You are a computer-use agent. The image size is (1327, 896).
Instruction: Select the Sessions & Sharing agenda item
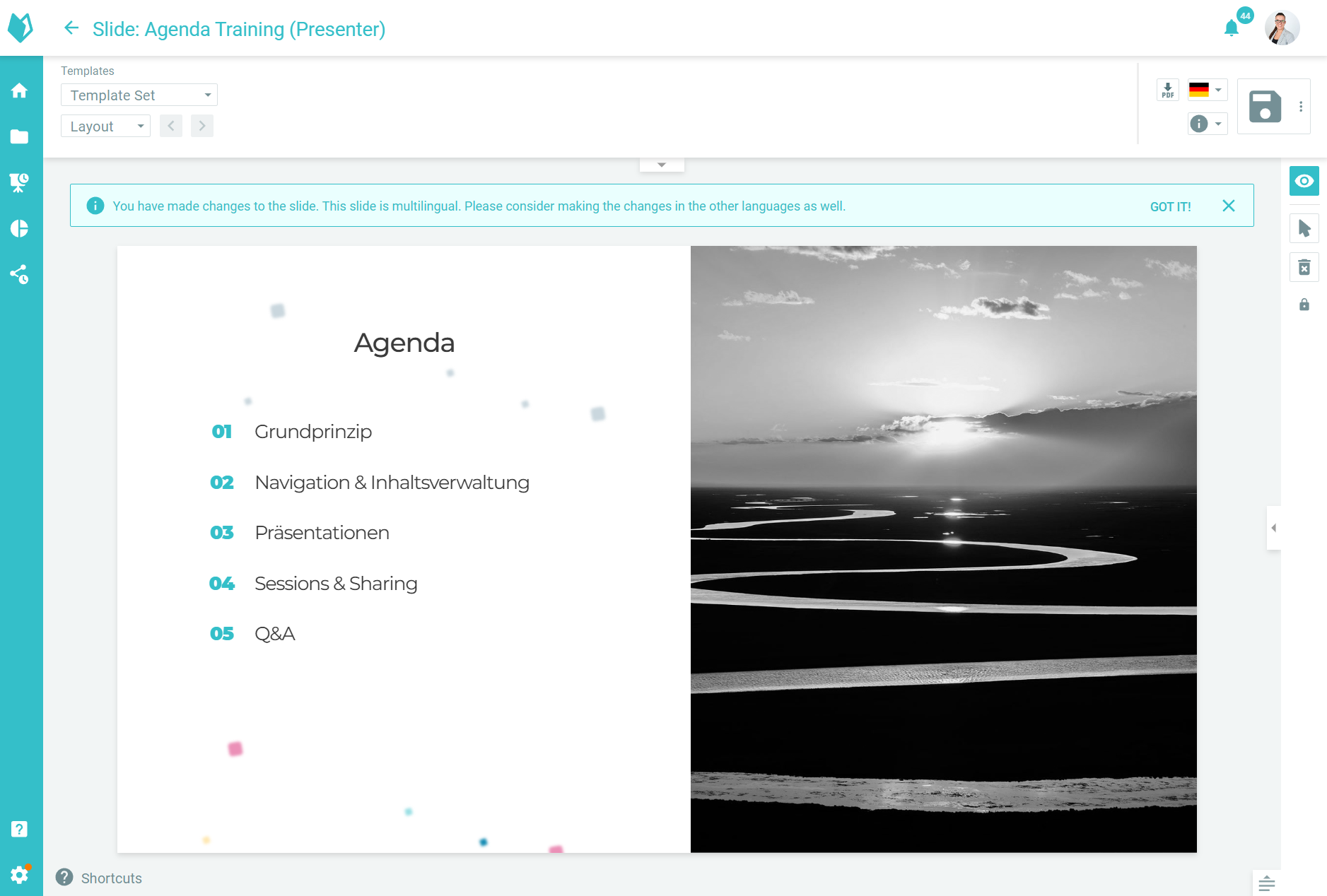coord(336,584)
